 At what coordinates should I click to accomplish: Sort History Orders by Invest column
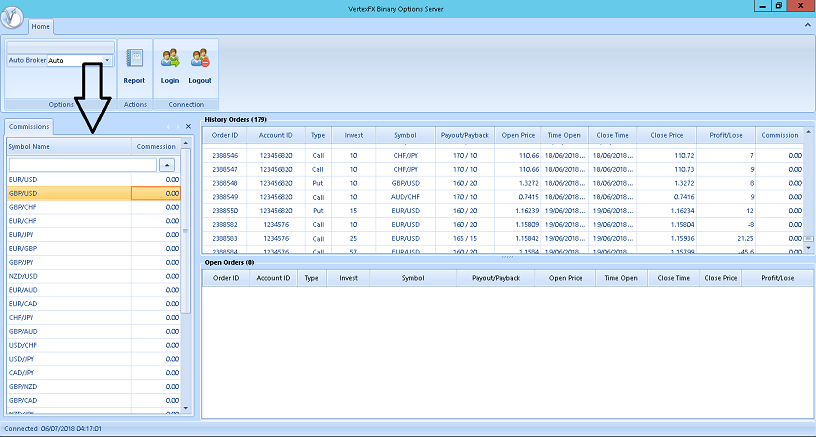coord(353,135)
